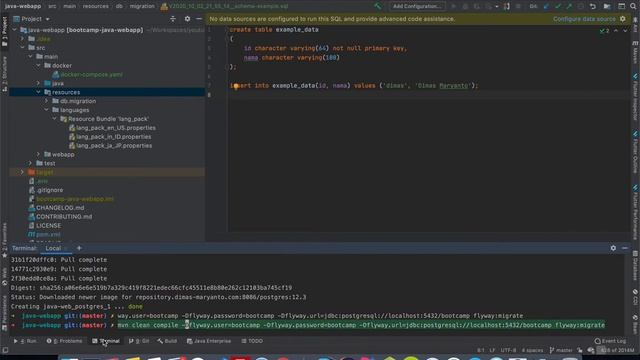This screenshot has width=640, height=360.
Task: Expand the webapp folder
Action: coord(39,154)
